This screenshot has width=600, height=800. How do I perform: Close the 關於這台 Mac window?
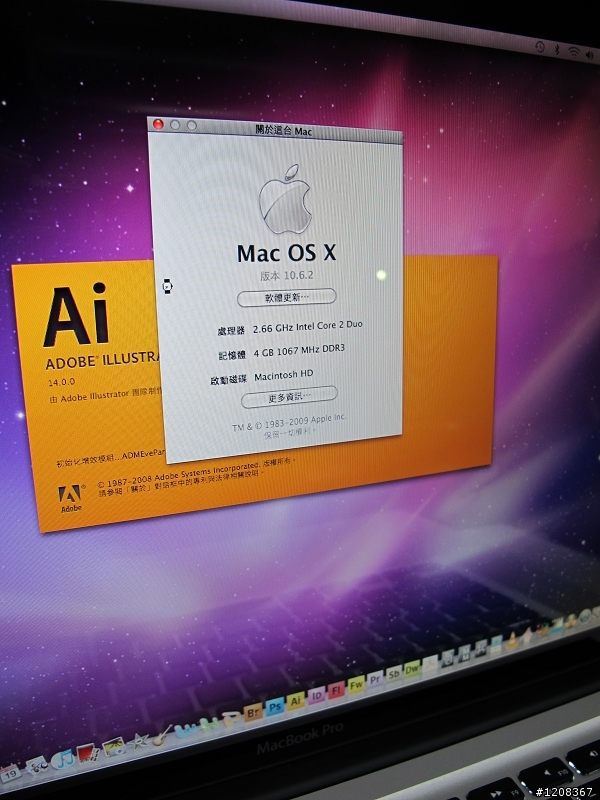158,124
